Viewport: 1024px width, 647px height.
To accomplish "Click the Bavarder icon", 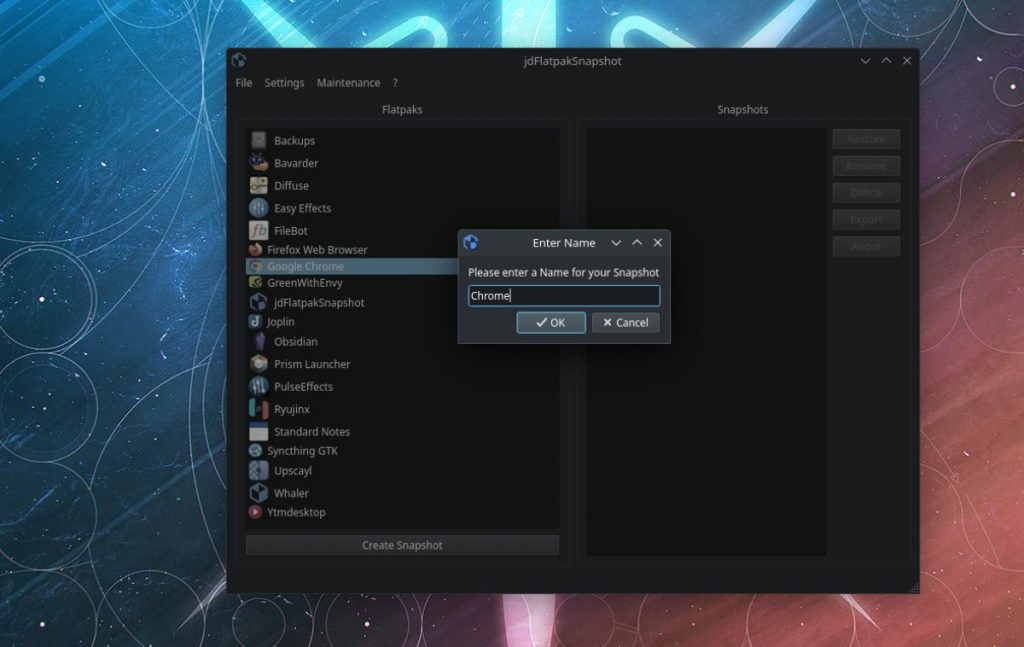I will click(x=259, y=162).
